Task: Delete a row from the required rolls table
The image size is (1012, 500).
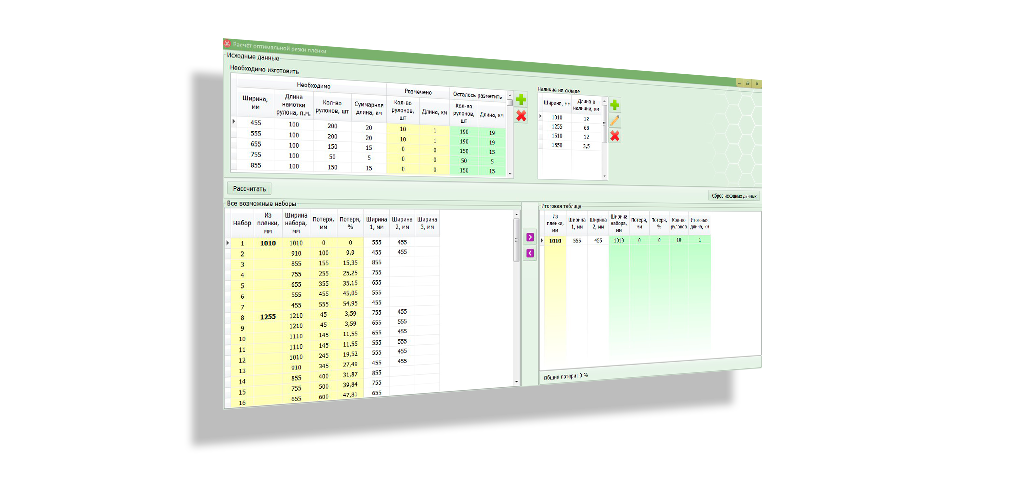Action: (521, 116)
